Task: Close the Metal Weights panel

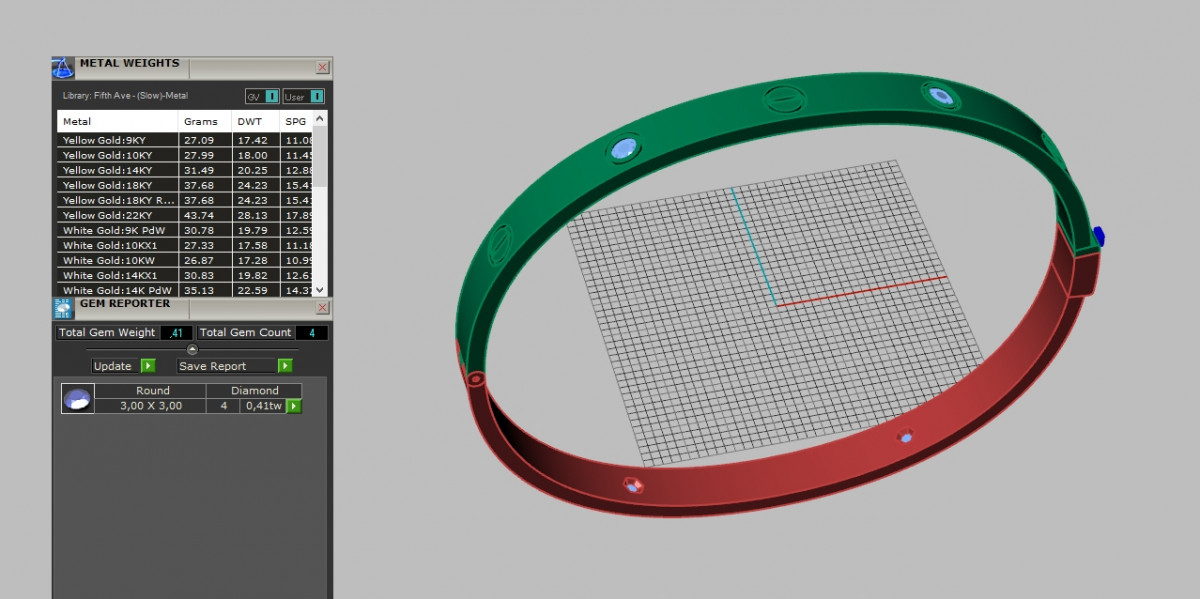Action: pyautogui.click(x=322, y=67)
